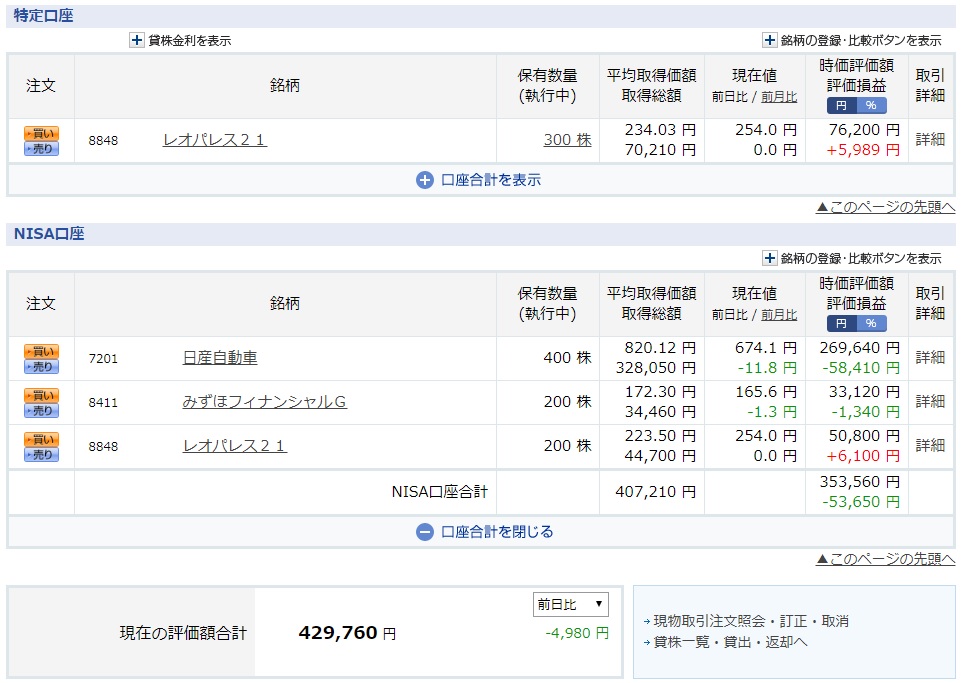This screenshot has height=683, width=965.
Task: Open 日産自動車 stock link
Action: coord(220,357)
